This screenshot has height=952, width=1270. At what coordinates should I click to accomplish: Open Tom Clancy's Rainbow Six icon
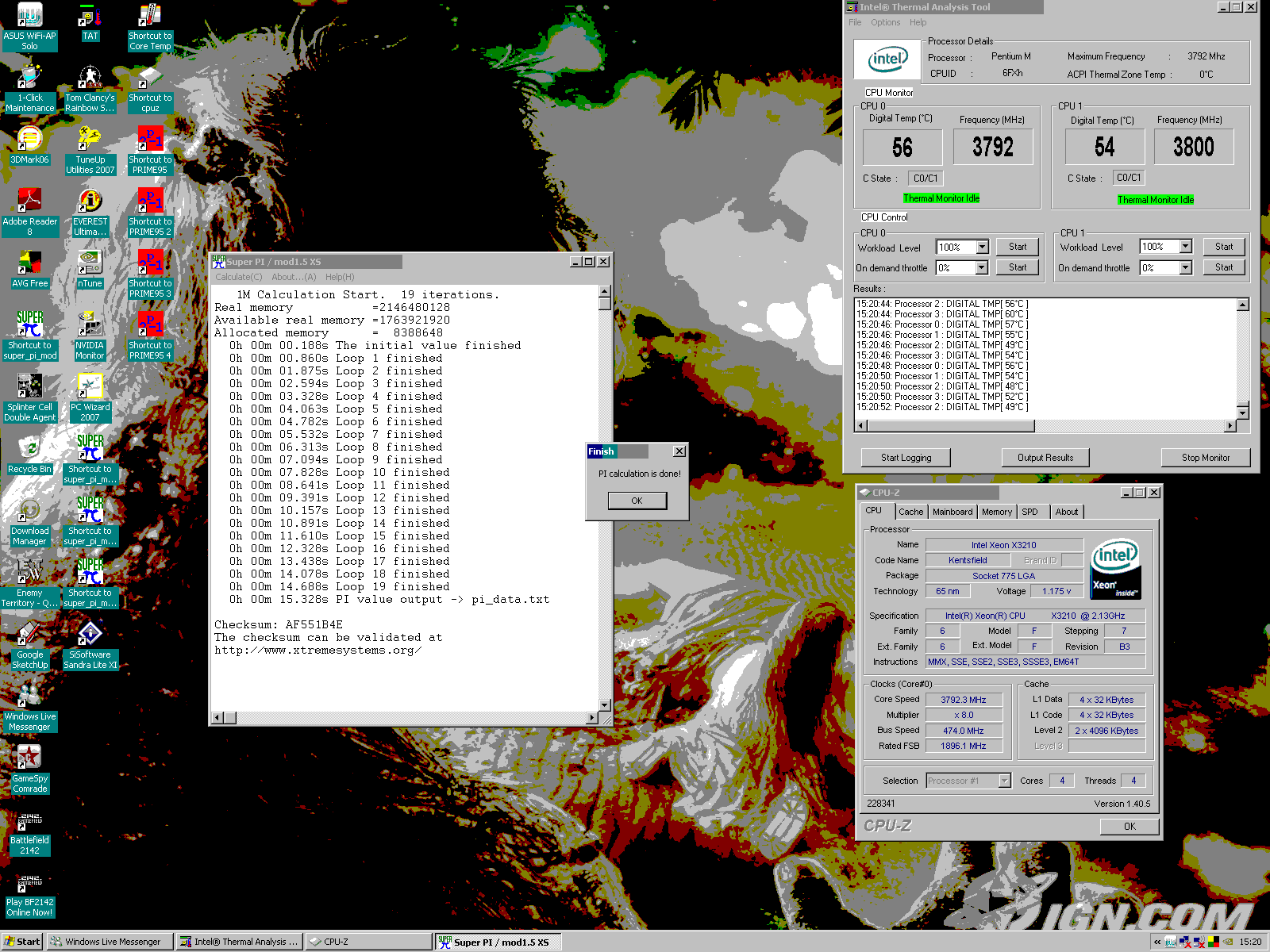click(x=90, y=89)
